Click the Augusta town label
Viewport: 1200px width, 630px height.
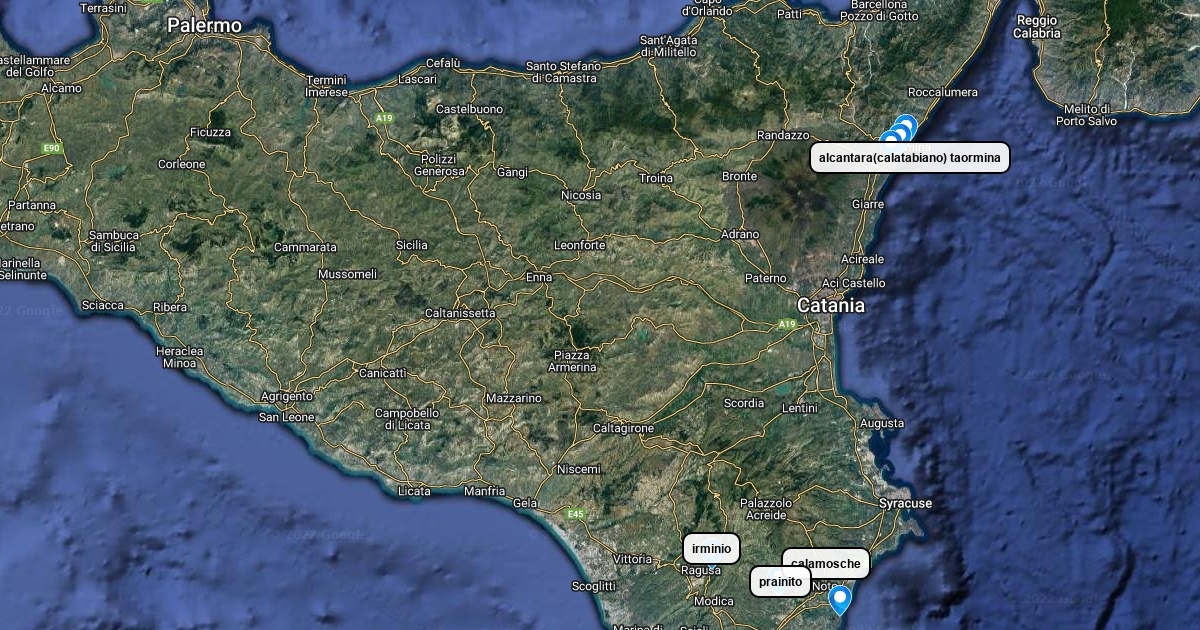[x=881, y=423]
